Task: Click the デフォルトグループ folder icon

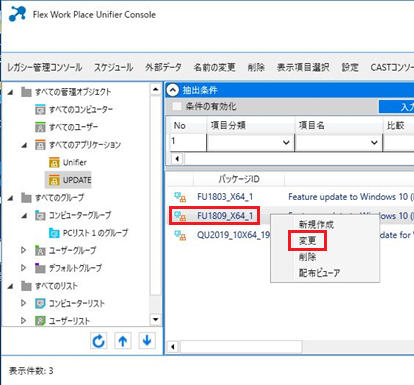Action: (x=40, y=268)
